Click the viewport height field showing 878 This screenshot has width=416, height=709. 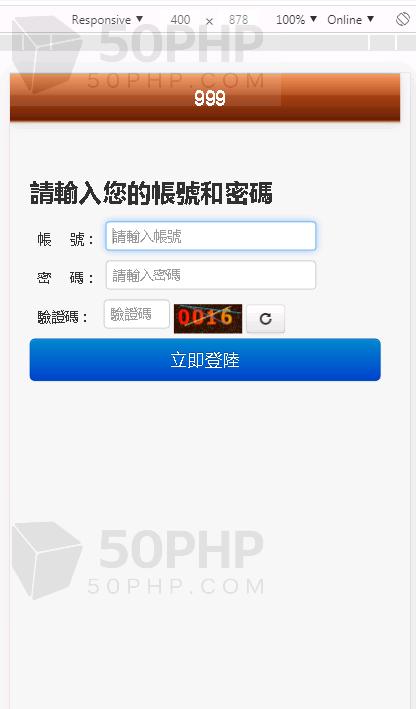click(238, 19)
